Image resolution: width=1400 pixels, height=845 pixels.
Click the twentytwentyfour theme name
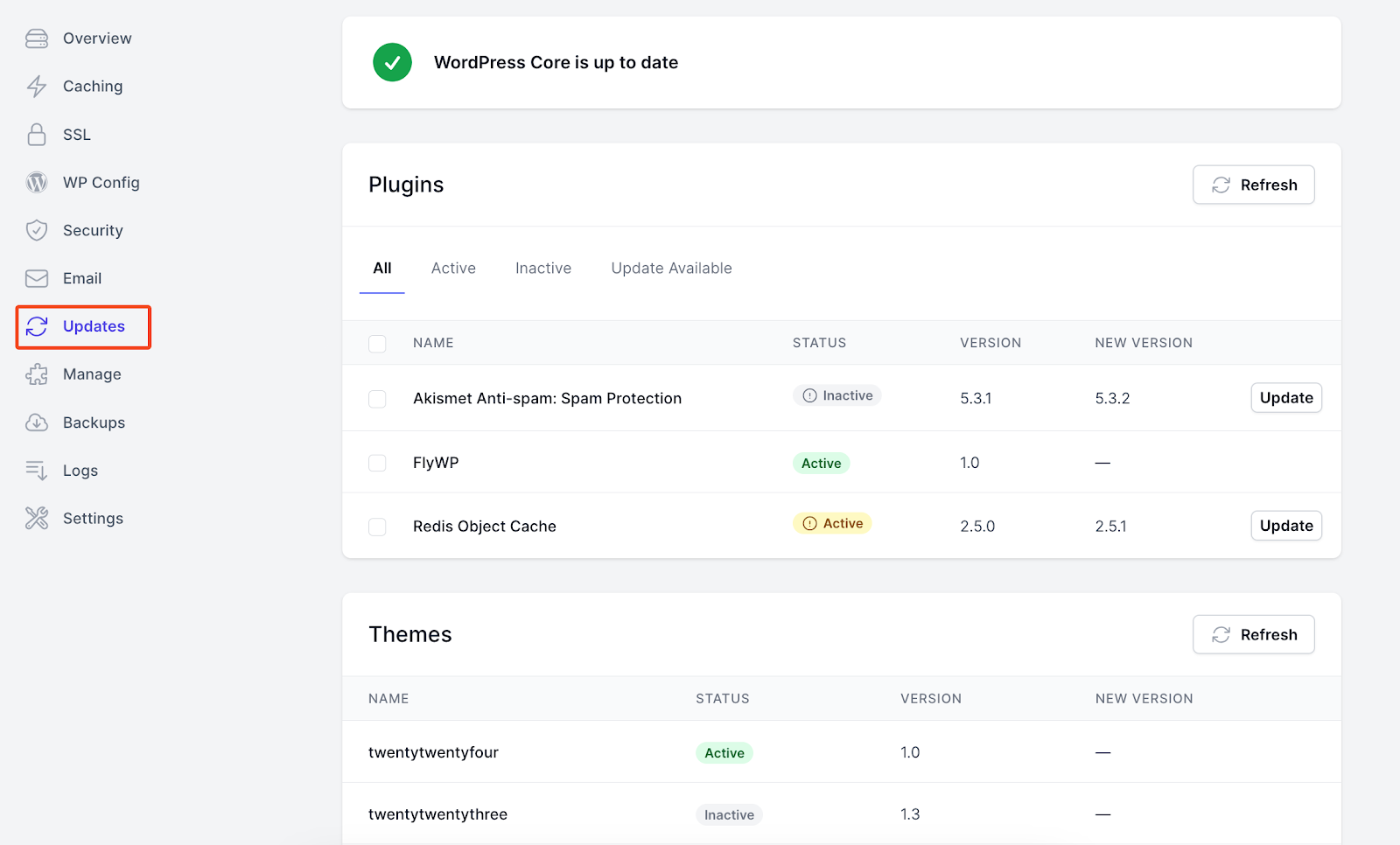[433, 752]
